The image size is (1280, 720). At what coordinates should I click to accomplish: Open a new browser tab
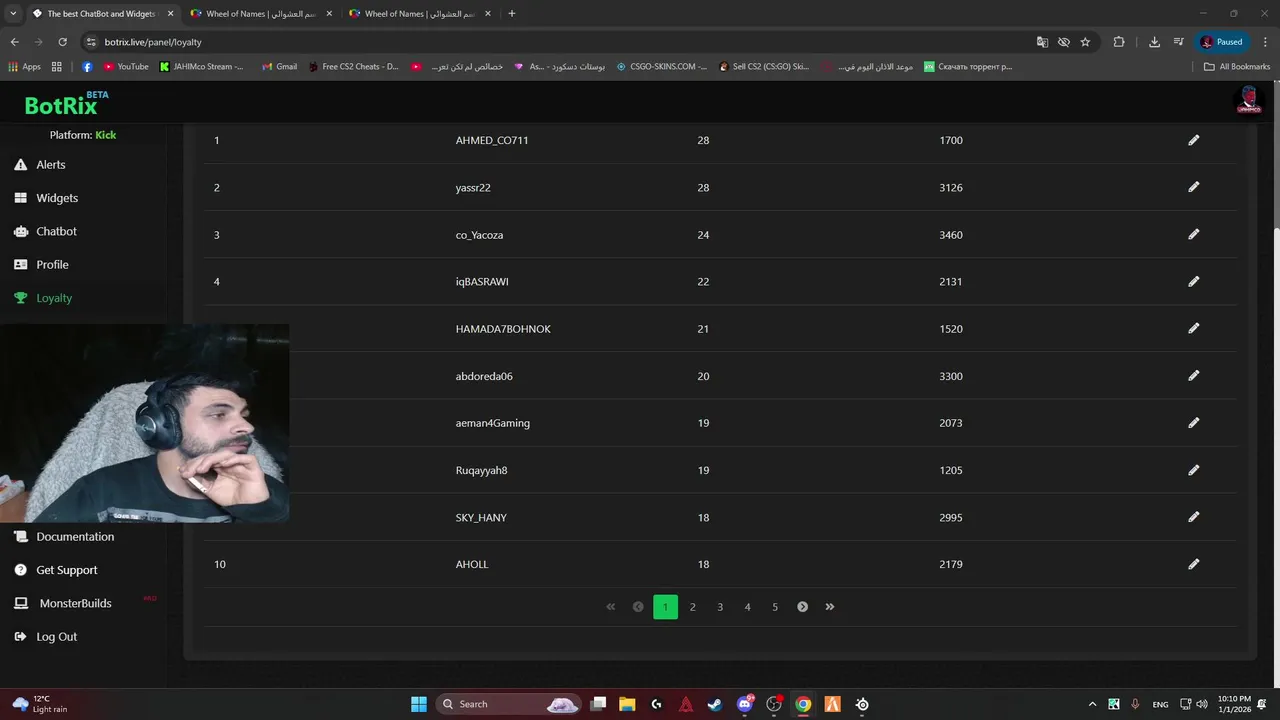coord(512,14)
